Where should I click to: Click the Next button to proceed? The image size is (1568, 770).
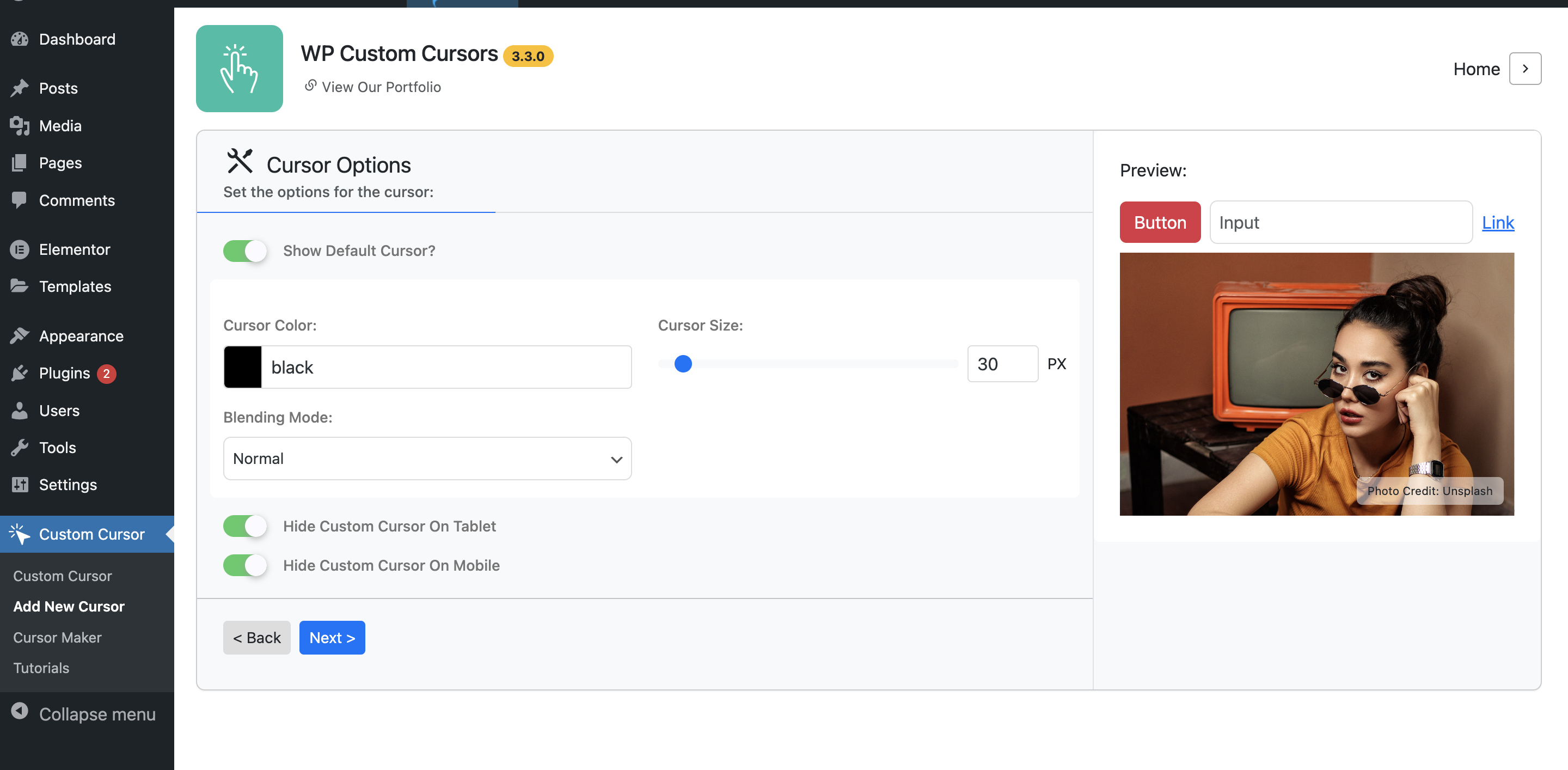coord(332,638)
